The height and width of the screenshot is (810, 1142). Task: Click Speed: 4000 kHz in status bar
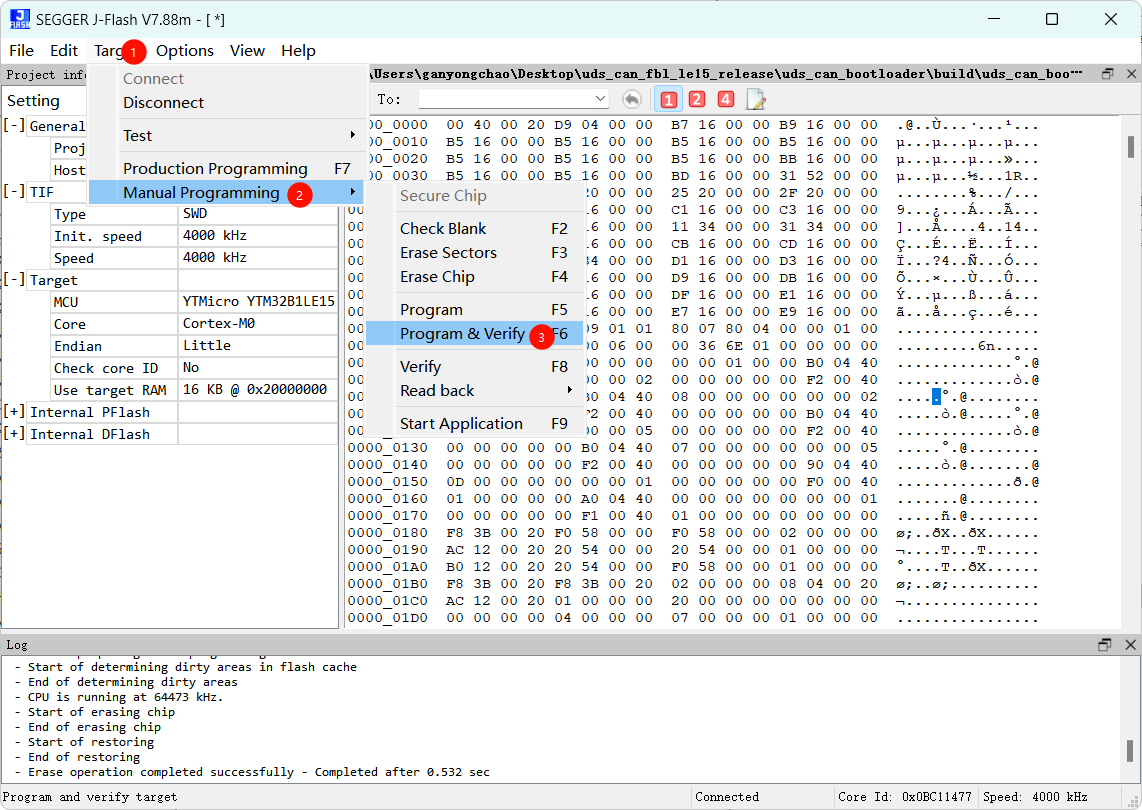click(x=1035, y=797)
